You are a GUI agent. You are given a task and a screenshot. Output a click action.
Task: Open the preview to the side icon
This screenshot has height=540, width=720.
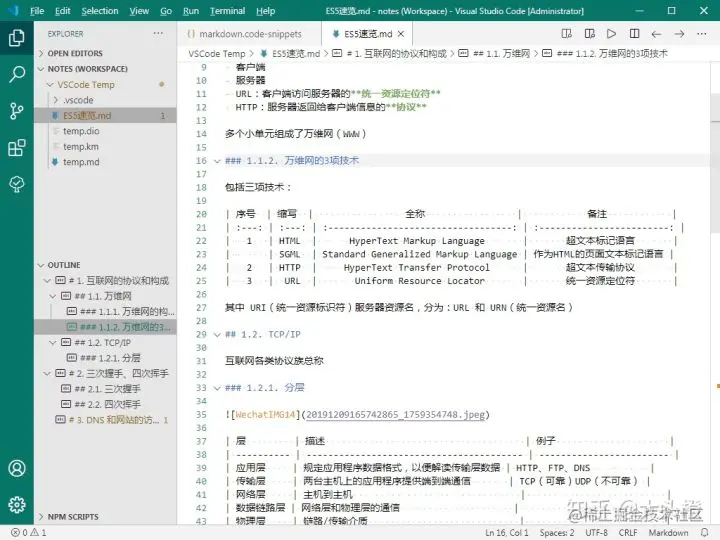[567, 34]
